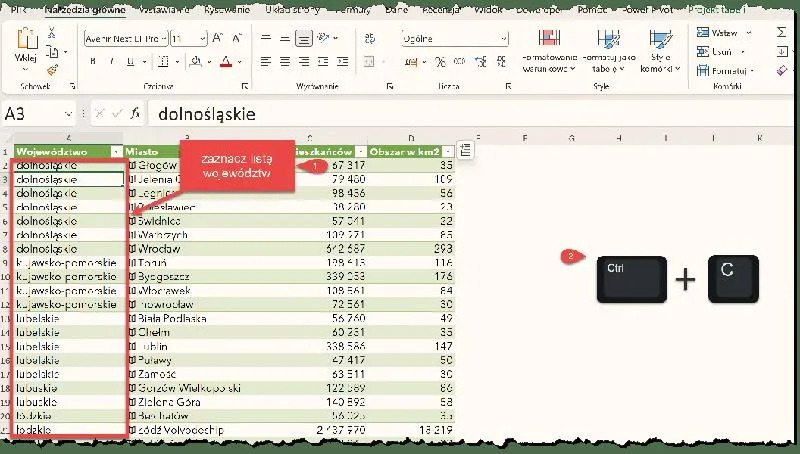Toggle top vertical alignment

pos(266,38)
